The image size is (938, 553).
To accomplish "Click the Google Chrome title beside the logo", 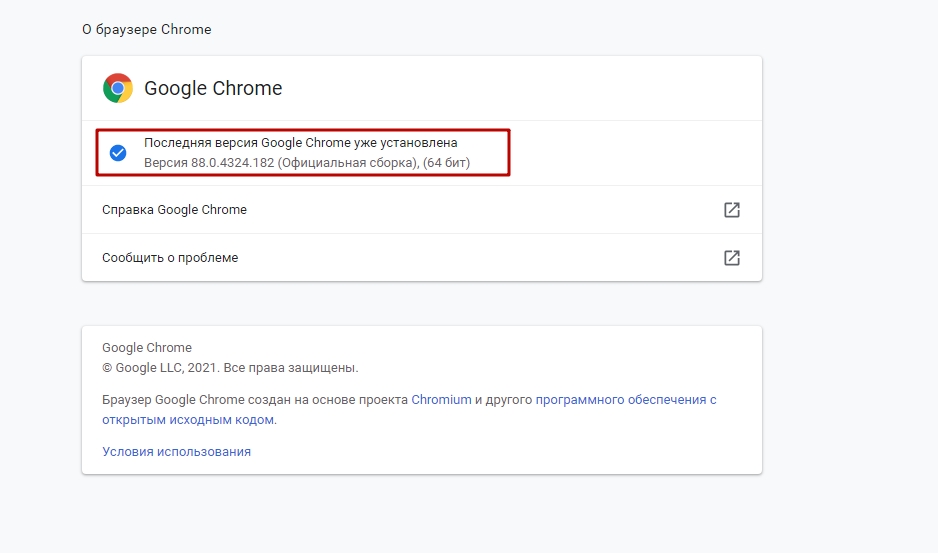I will tap(213, 88).
